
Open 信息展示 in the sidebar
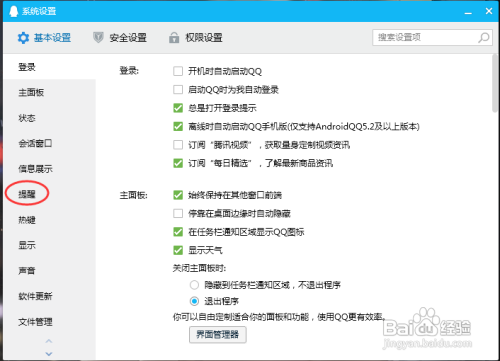coord(49,169)
